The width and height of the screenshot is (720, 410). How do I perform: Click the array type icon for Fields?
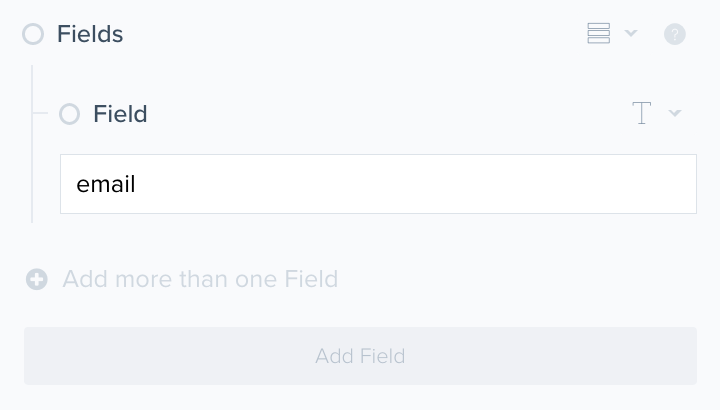598,34
